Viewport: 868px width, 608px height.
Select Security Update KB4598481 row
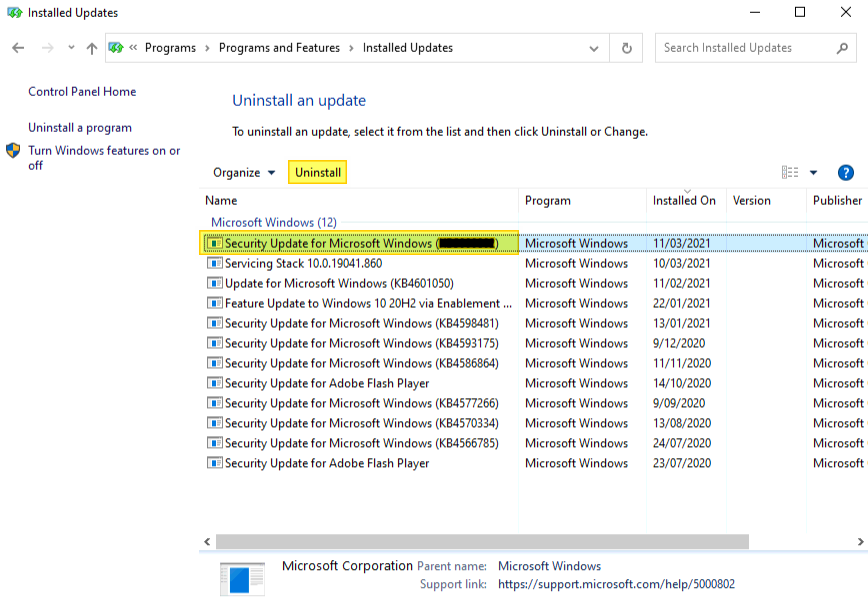pyautogui.click(x=534, y=323)
